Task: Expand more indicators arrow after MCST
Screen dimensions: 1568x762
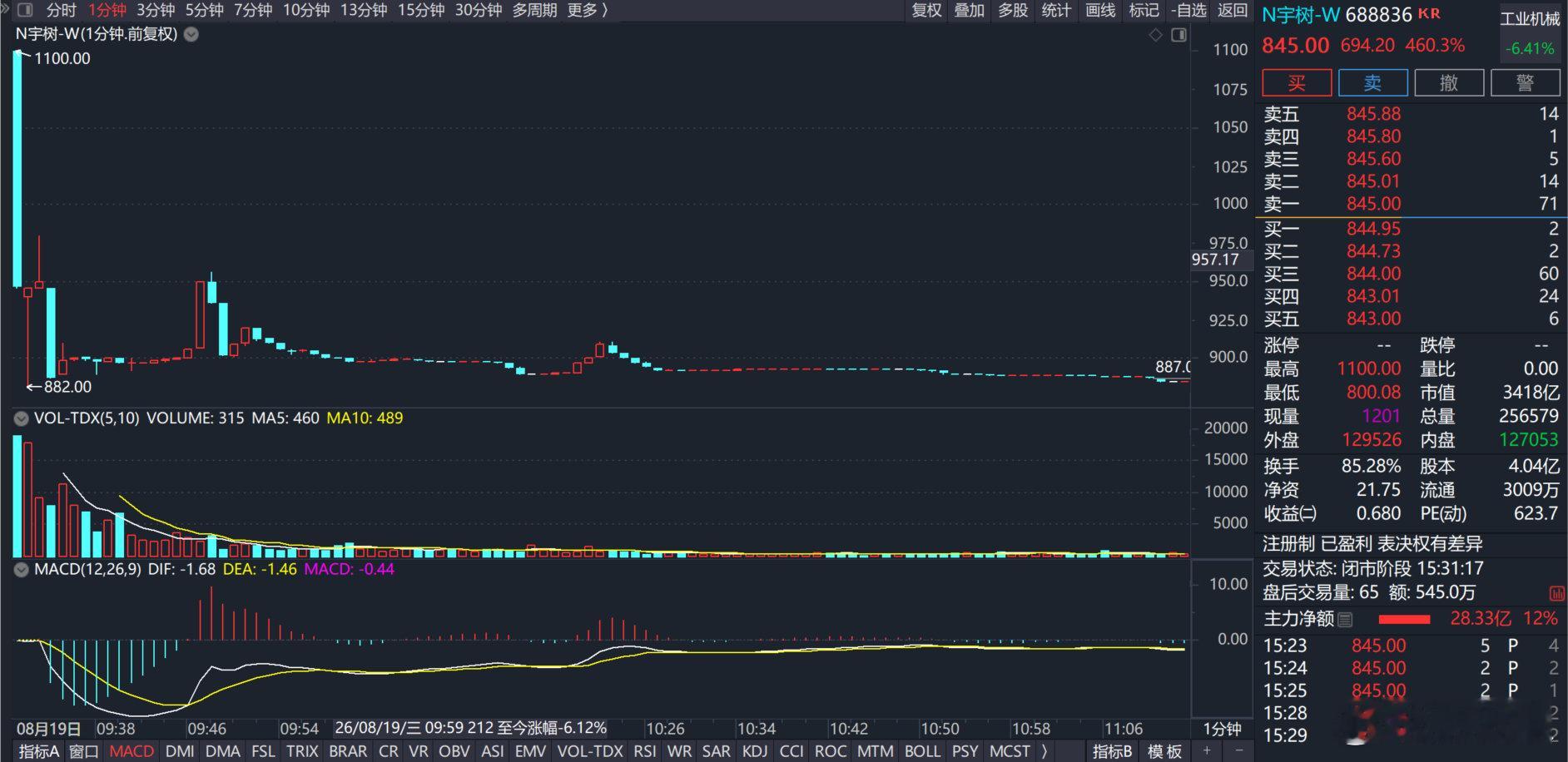Action: point(1045,751)
